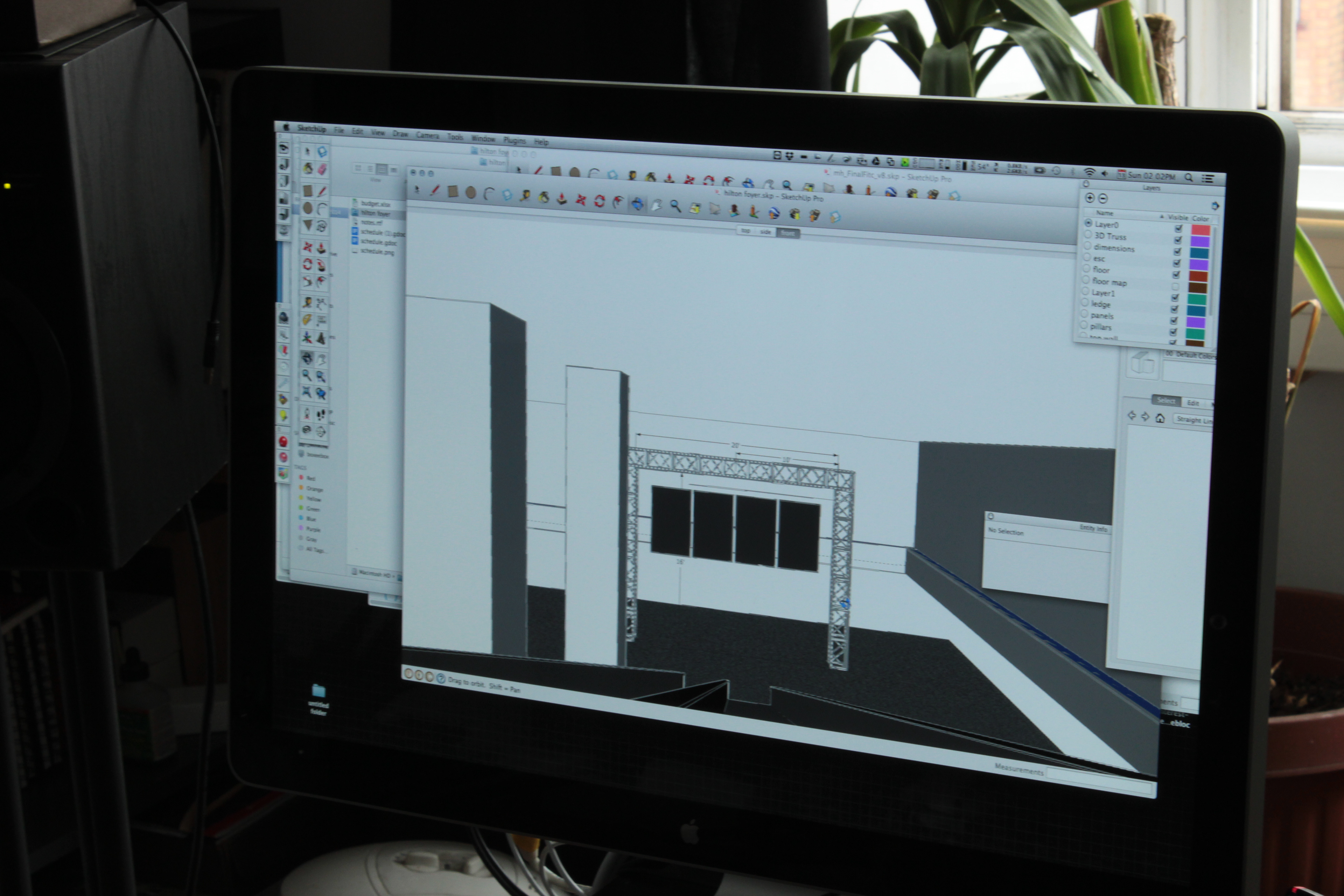Select the Tape Measure tool
Viewport: 1344px width, 896px height.
[525, 196]
